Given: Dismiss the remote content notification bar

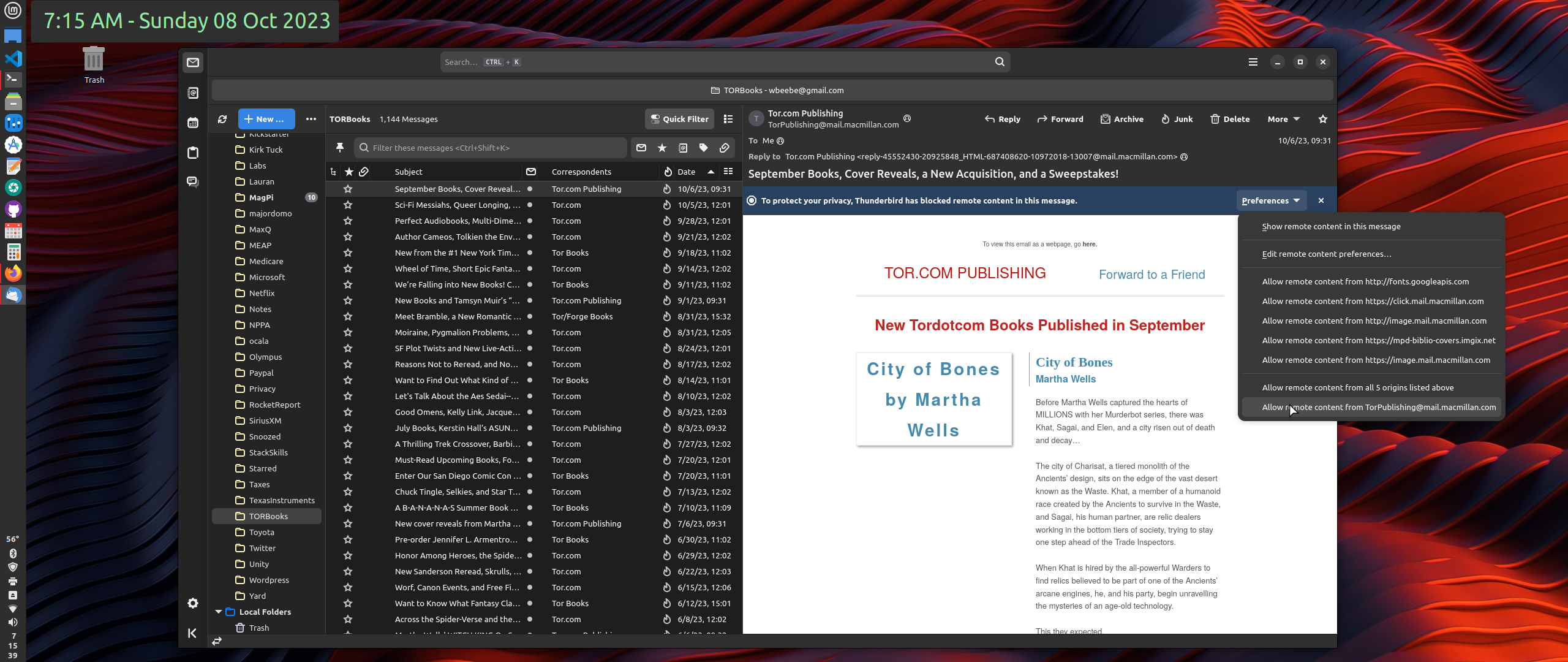Looking at the screenshot, I should click(1321, 200).
